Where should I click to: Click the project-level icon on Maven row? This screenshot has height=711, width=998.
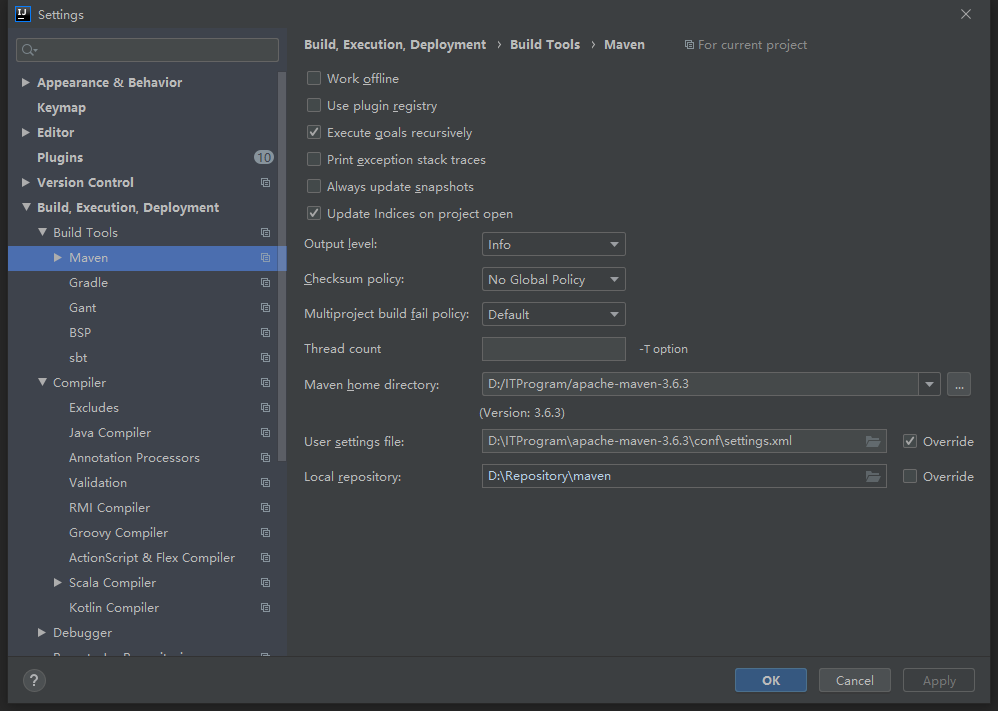(x=265, y=258)
